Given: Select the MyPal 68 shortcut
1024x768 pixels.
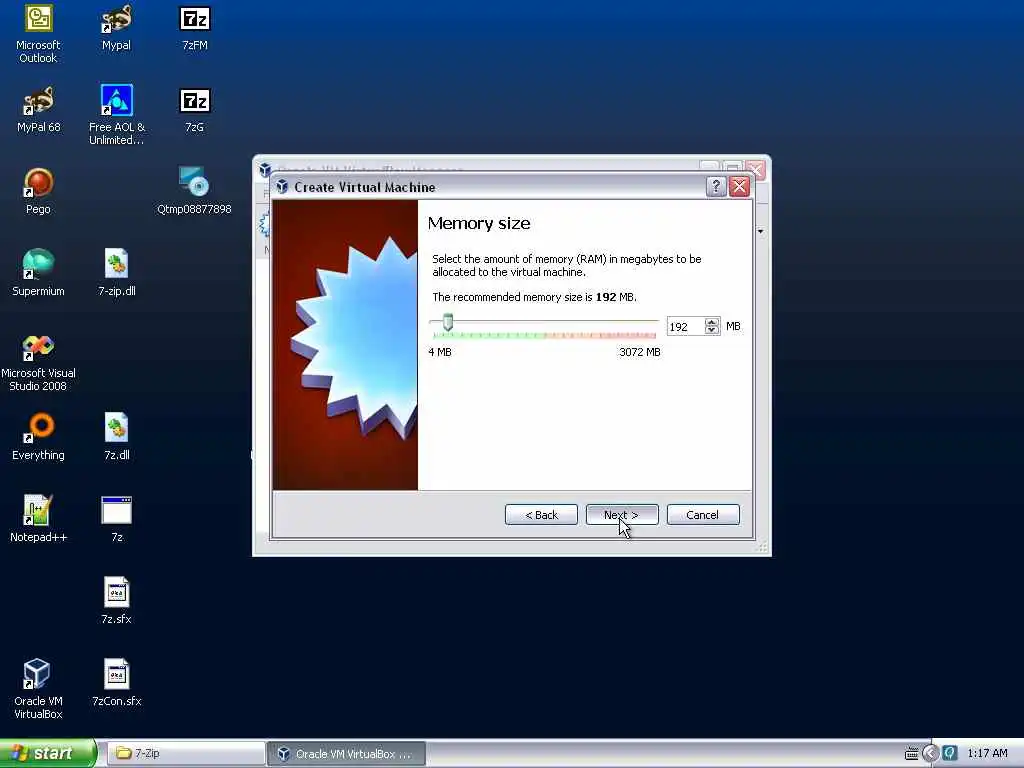Looking at the screenshot, I should 38,110.
